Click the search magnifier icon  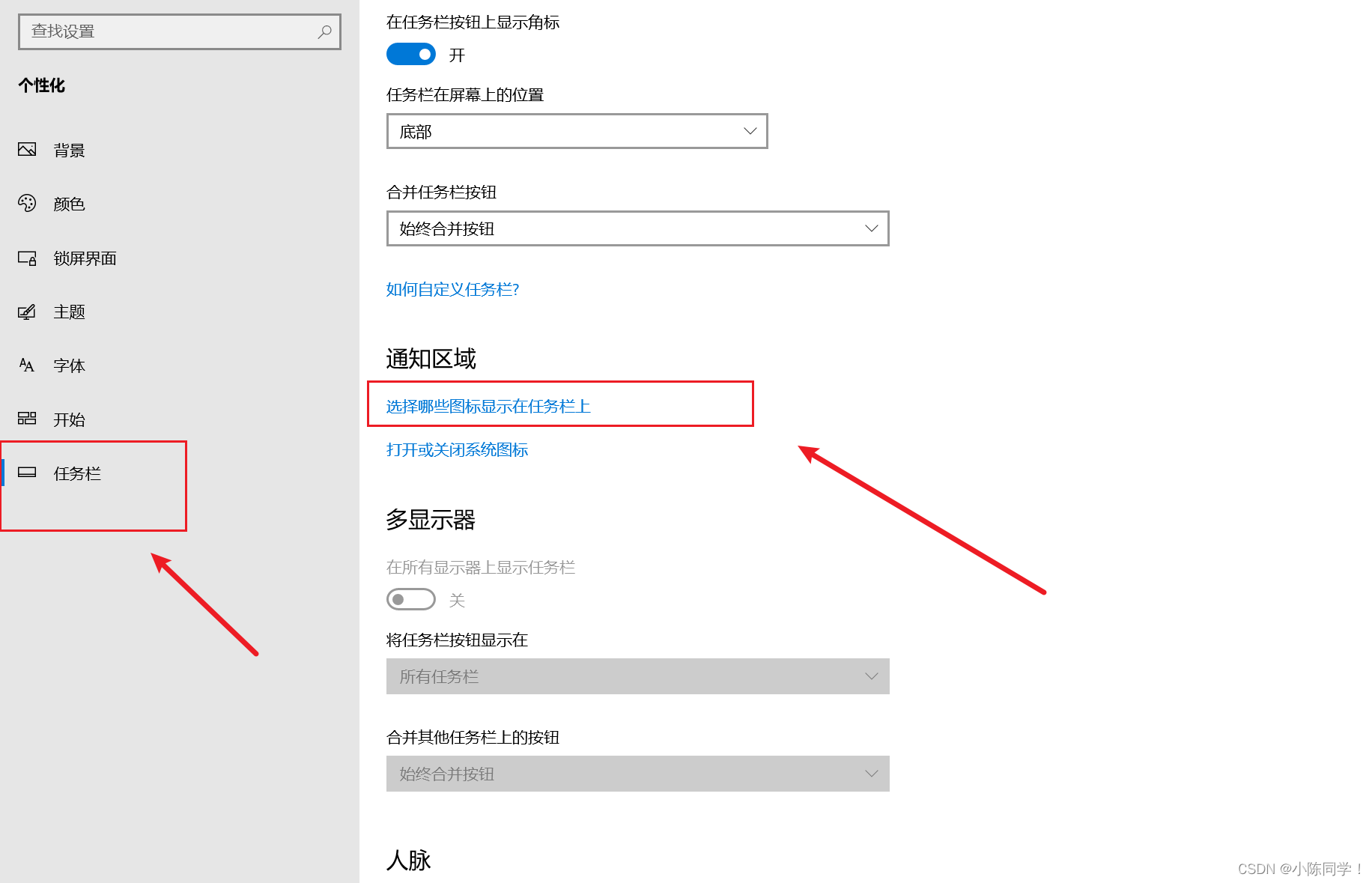tap(324, 31)
